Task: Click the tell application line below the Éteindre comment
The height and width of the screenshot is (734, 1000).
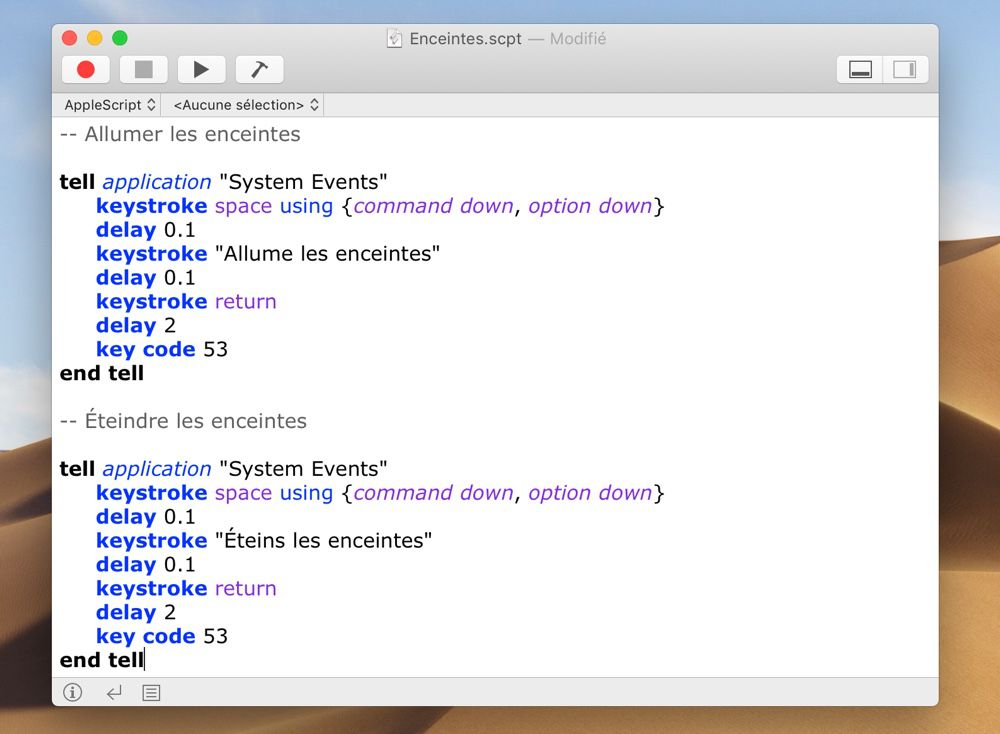Action: (223, 469)
